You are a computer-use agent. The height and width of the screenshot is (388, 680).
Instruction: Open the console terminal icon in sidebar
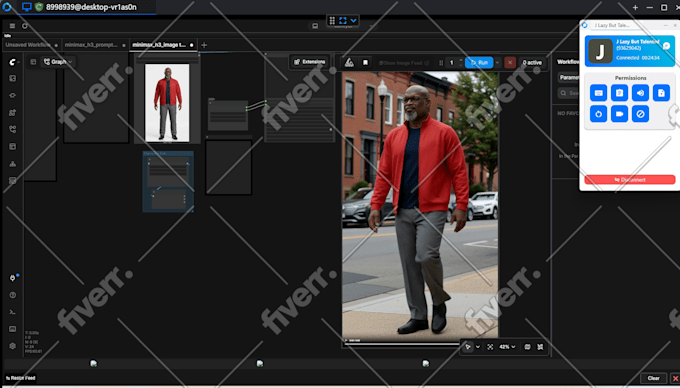pyautogui.click(x=13, y=312)
